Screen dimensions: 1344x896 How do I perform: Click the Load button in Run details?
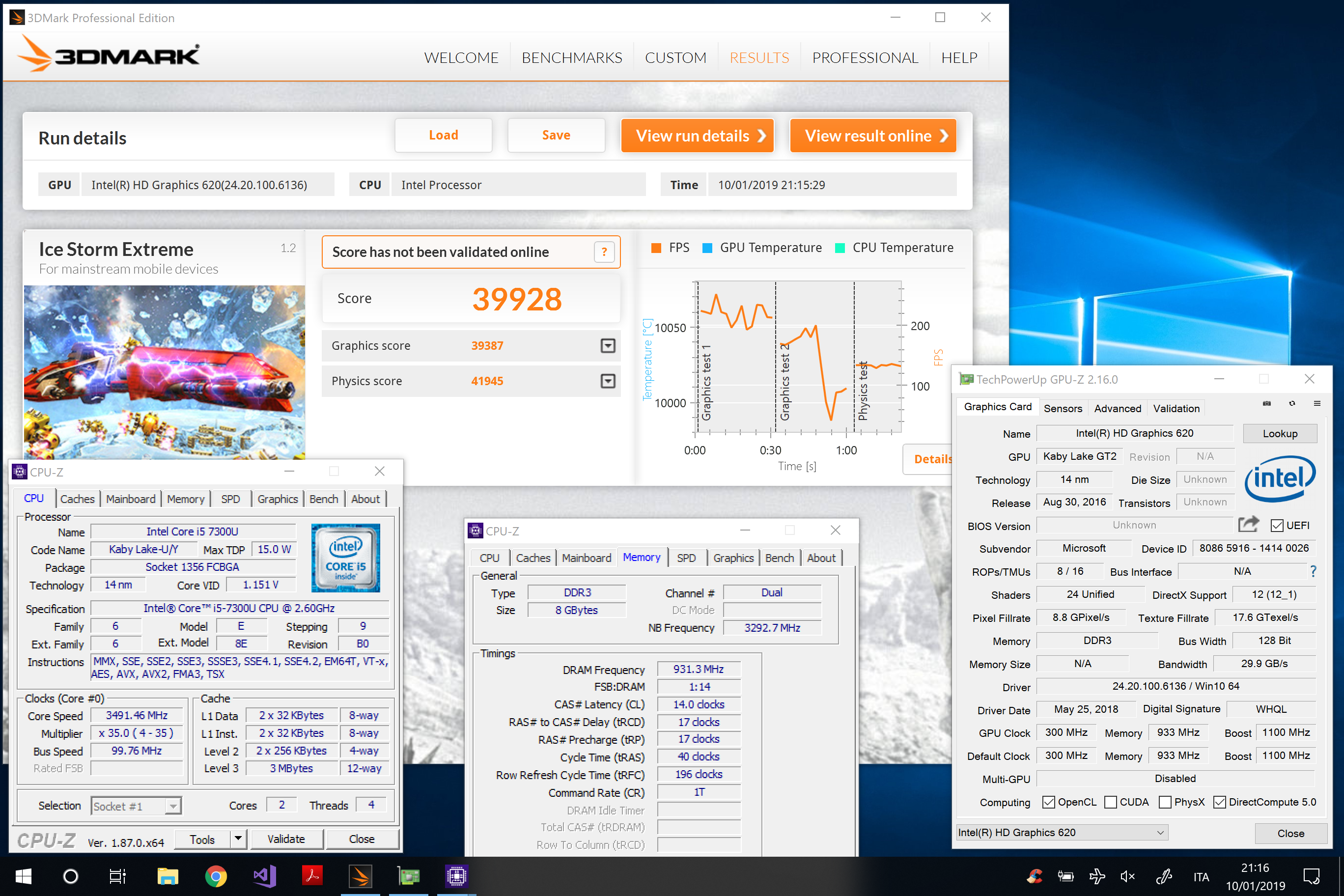[444, 135]
